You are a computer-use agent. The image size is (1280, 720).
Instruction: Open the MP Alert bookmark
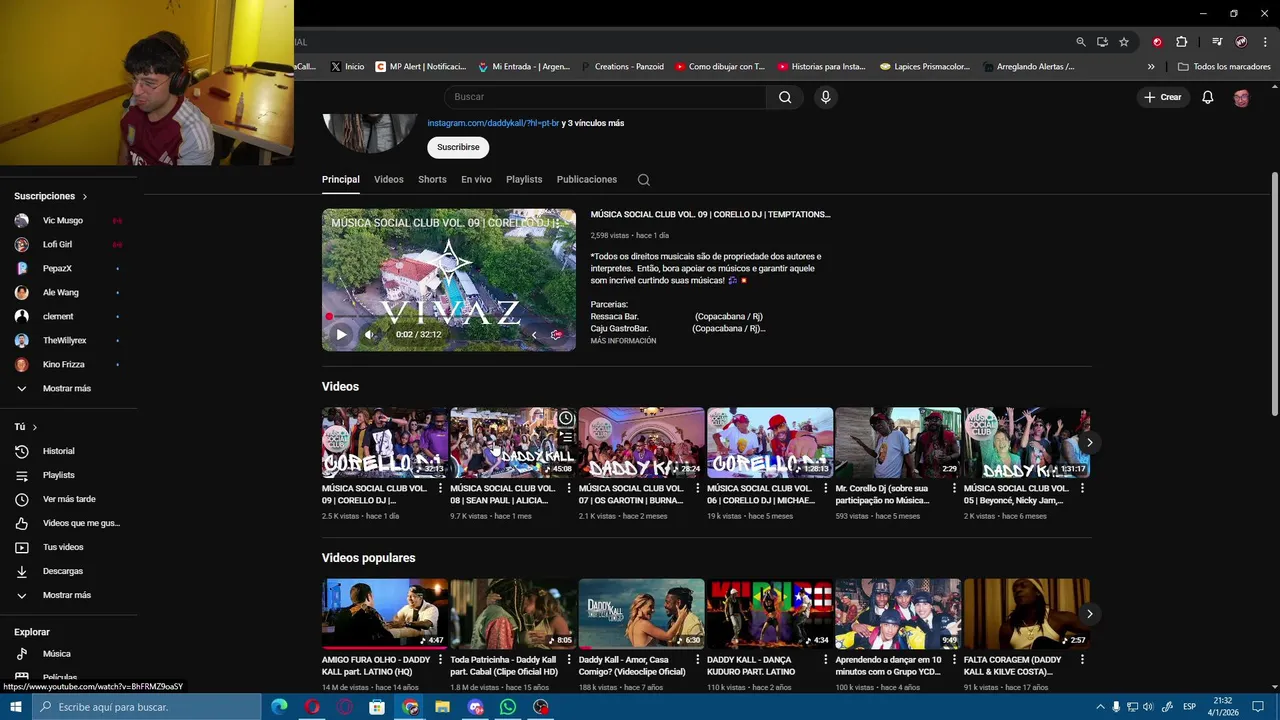click(x=421, y=67)
